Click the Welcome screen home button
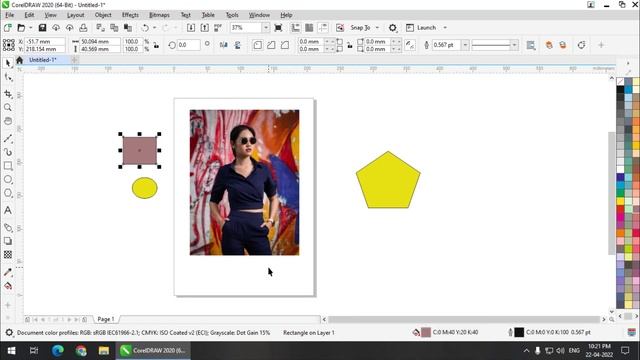Screen dimensions: 640x360 coord(19,60)
